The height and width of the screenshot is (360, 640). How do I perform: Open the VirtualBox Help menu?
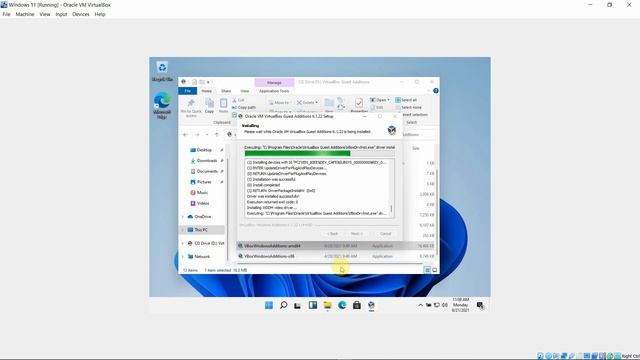(x=100, y=14)
